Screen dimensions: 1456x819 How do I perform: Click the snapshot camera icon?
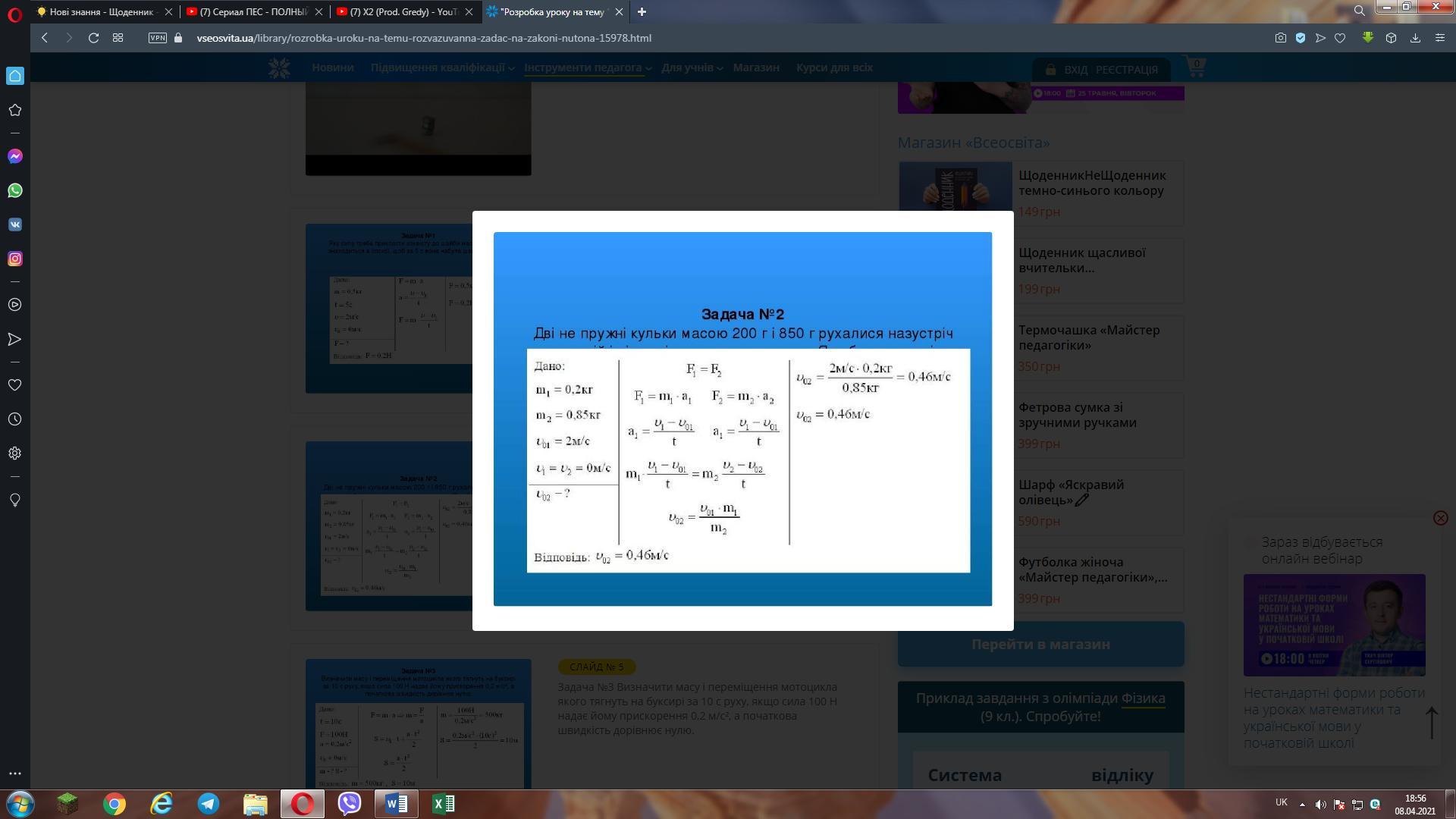point(1281,38)
